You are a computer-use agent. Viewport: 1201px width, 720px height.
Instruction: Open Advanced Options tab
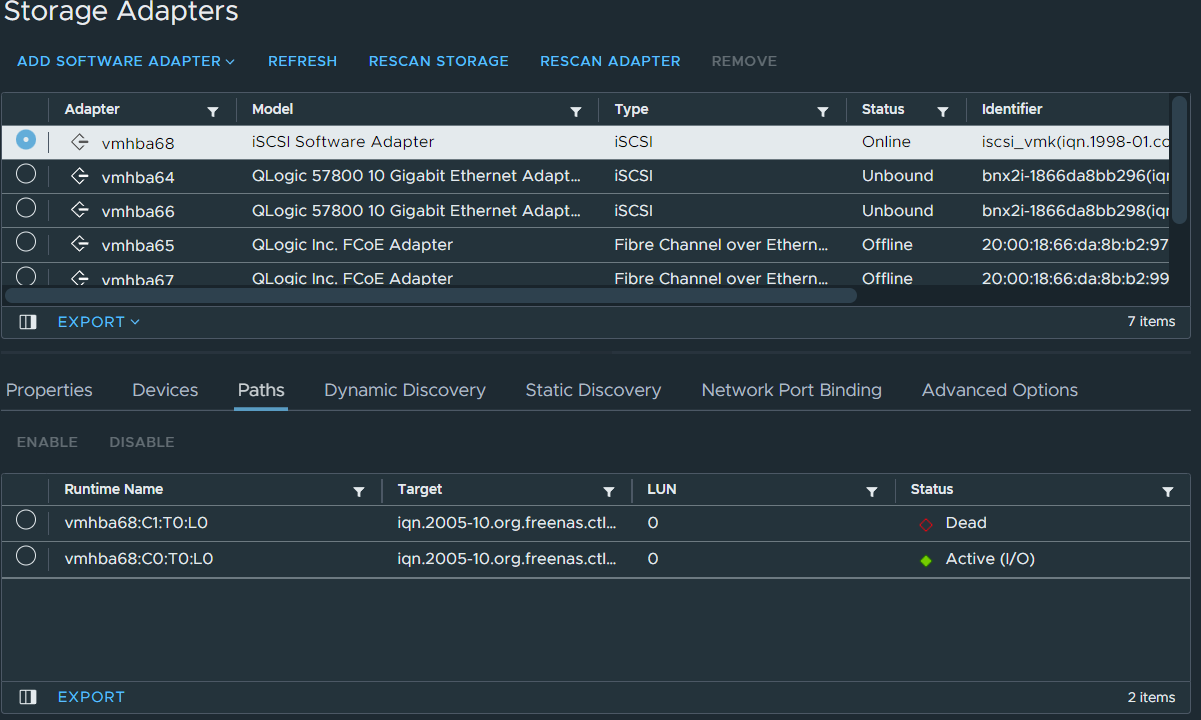coord(1000,390)
